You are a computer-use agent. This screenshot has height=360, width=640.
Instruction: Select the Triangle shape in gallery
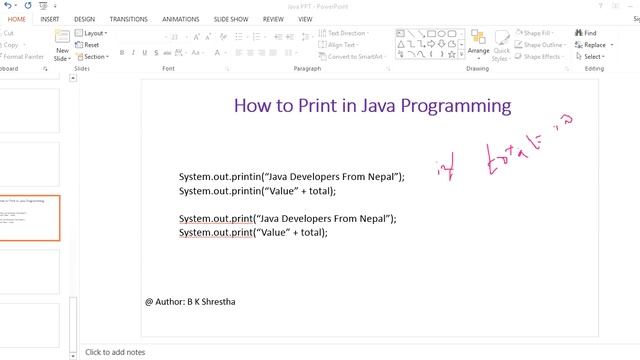pos(401,44)
